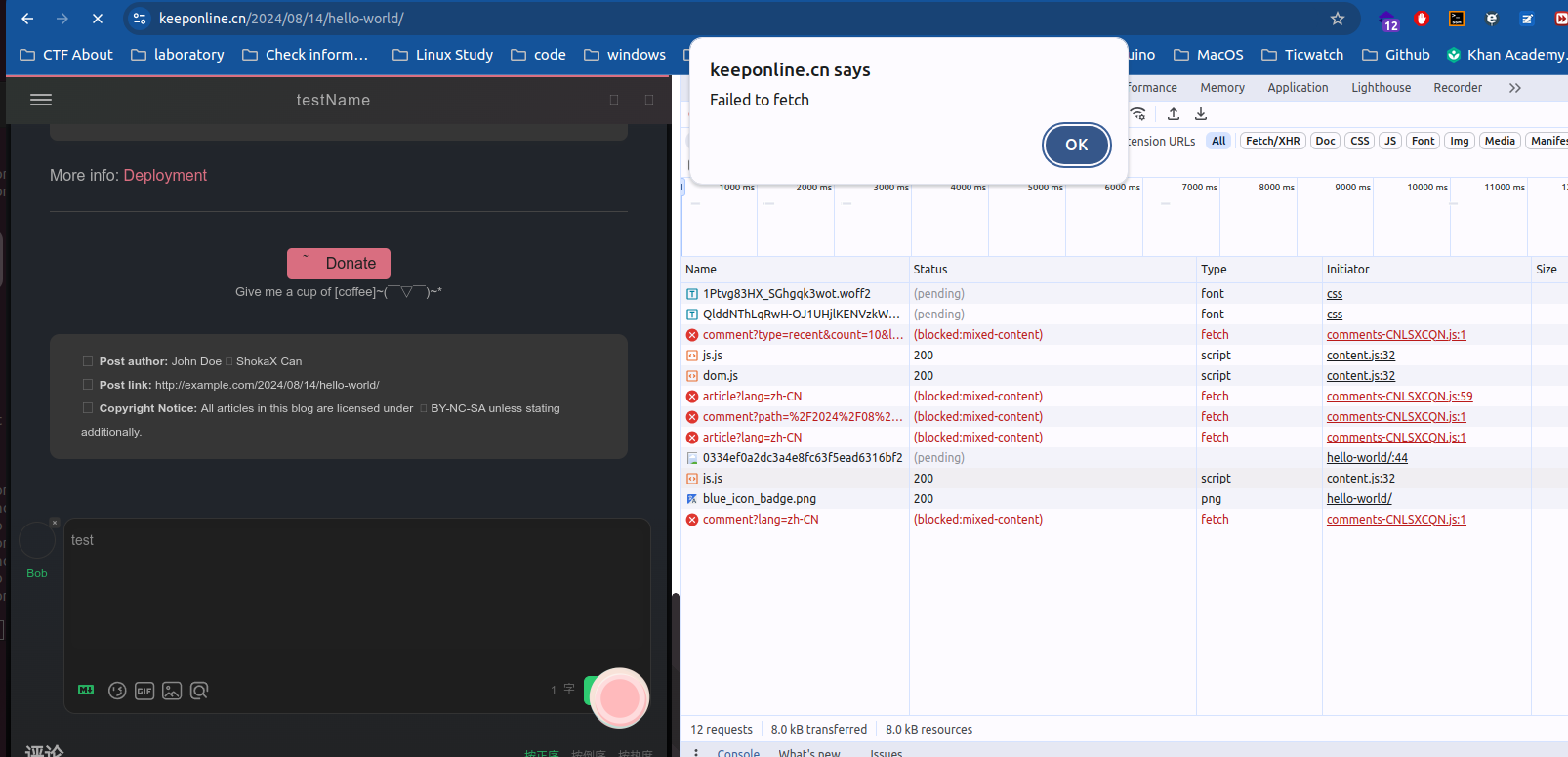The image size is (1568, 757).
Task: Open the hamburger menu beside testName
Action: [x=41, y=100]
